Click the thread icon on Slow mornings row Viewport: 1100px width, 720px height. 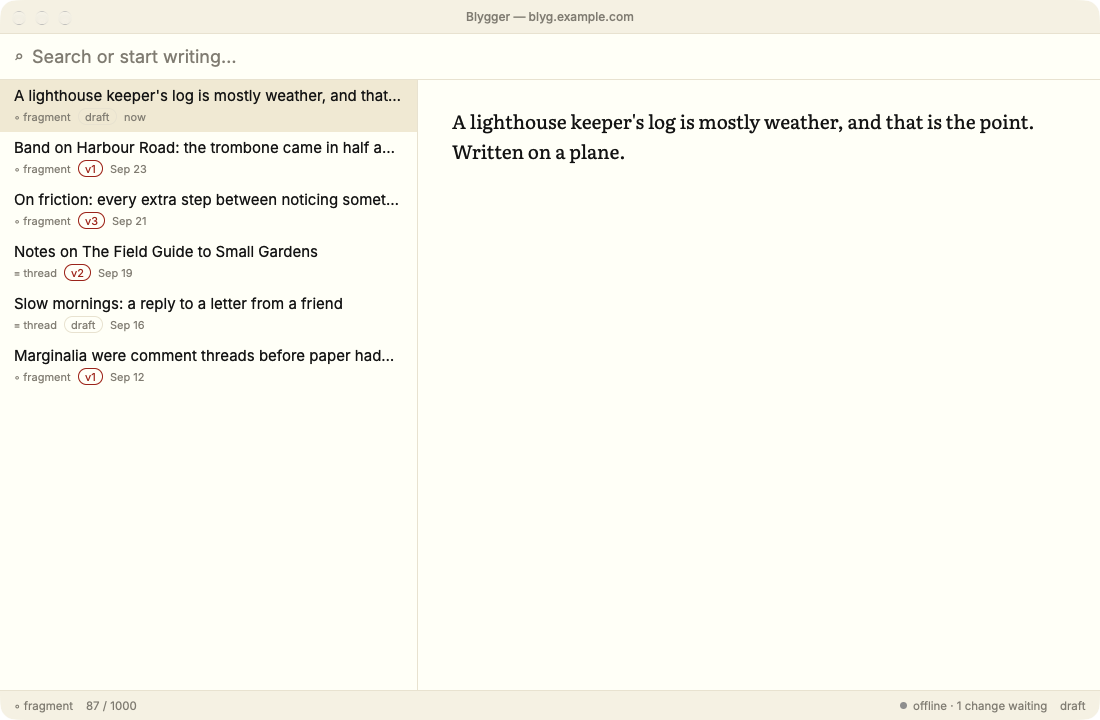[18, 326]
